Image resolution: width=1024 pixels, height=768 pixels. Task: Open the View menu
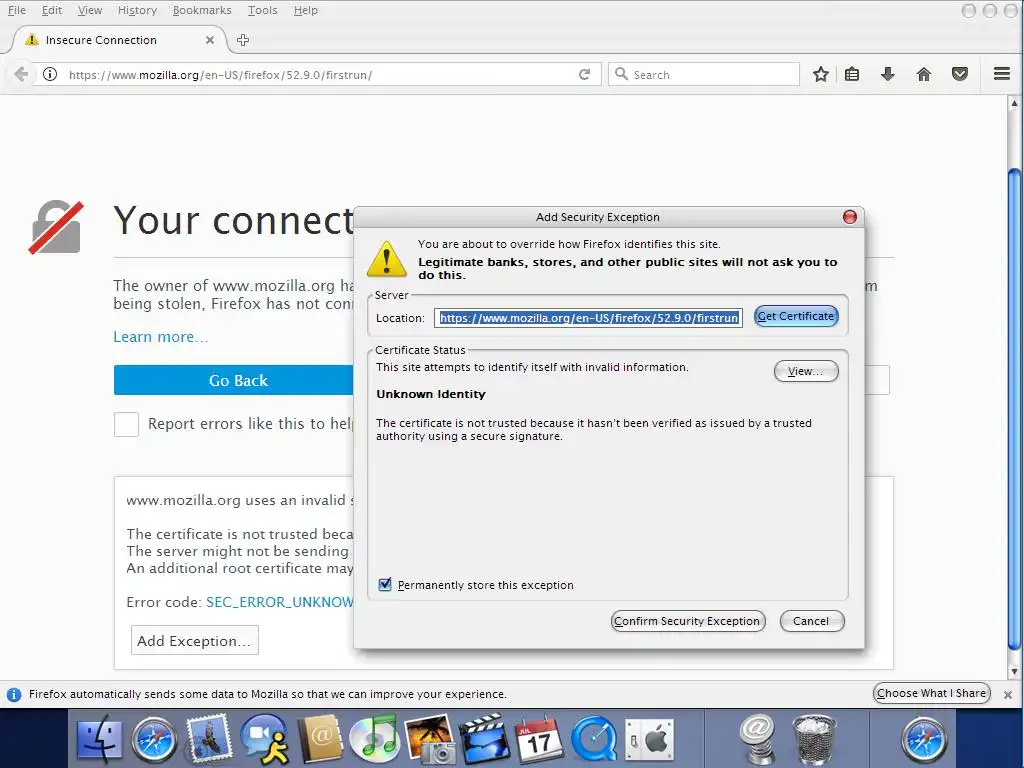(89, 10)
